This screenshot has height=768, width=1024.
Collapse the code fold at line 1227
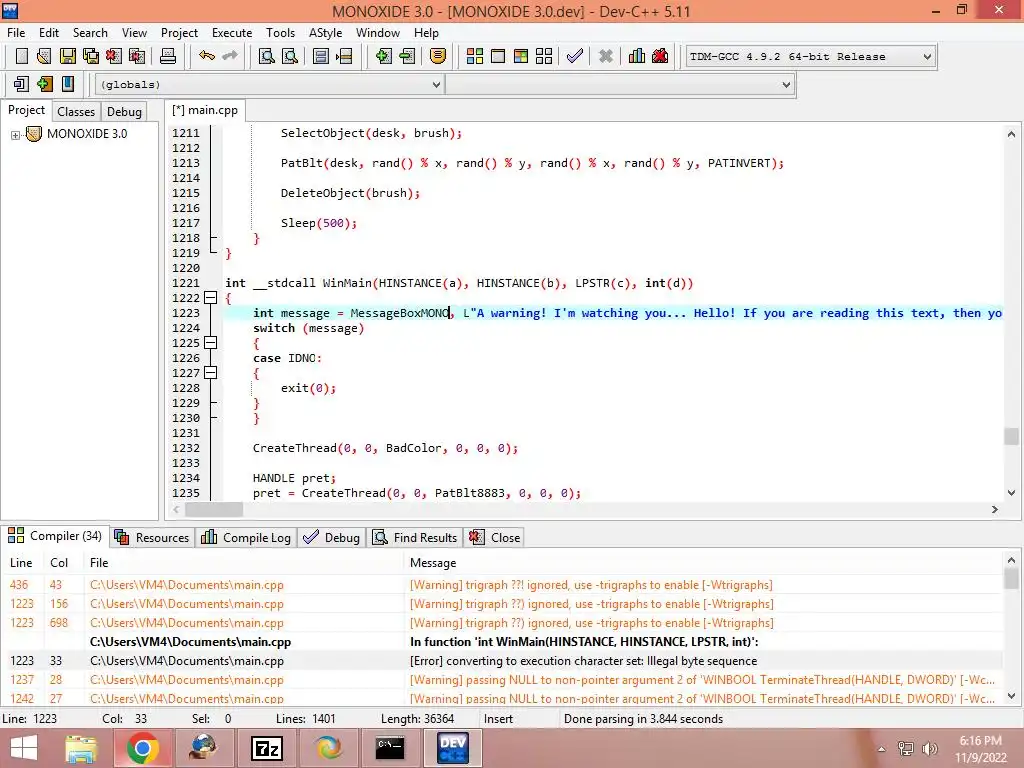[x=210, y=373]
